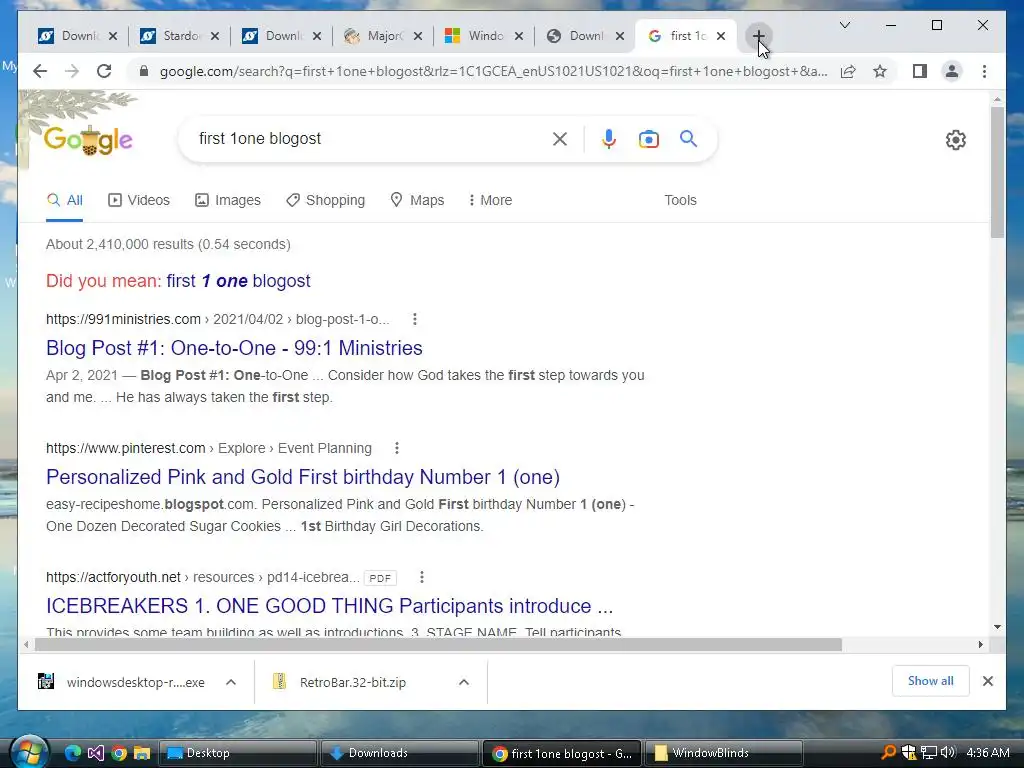Start a voice search with the microphone
The height and width of the screenshot is (768, 1024).
[x=608, y=138]
